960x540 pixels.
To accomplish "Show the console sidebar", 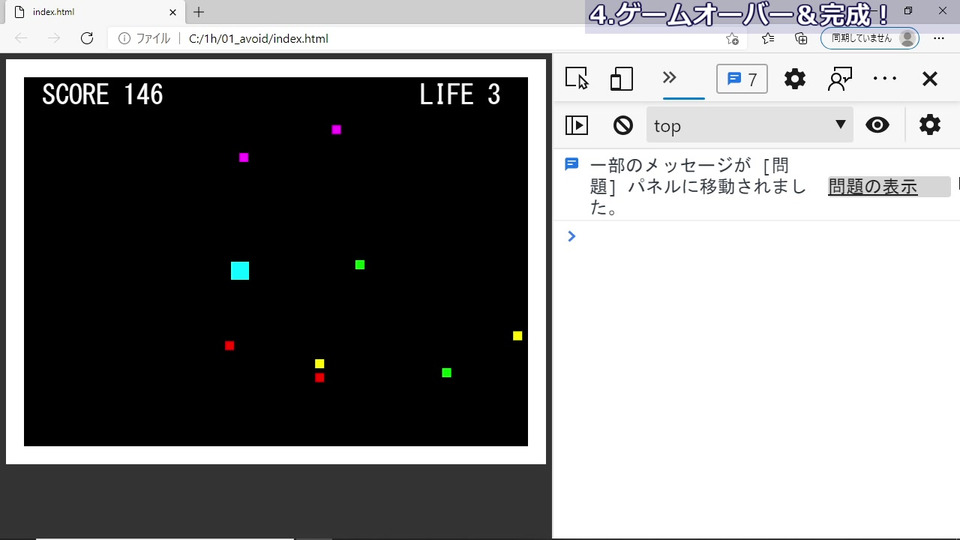I will coord(576,125).
